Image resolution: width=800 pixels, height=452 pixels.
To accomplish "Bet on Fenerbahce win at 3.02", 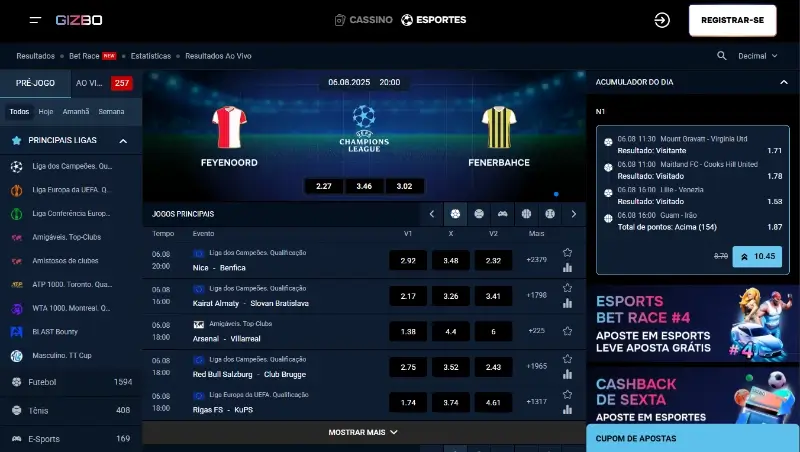I will pos(405,186).
